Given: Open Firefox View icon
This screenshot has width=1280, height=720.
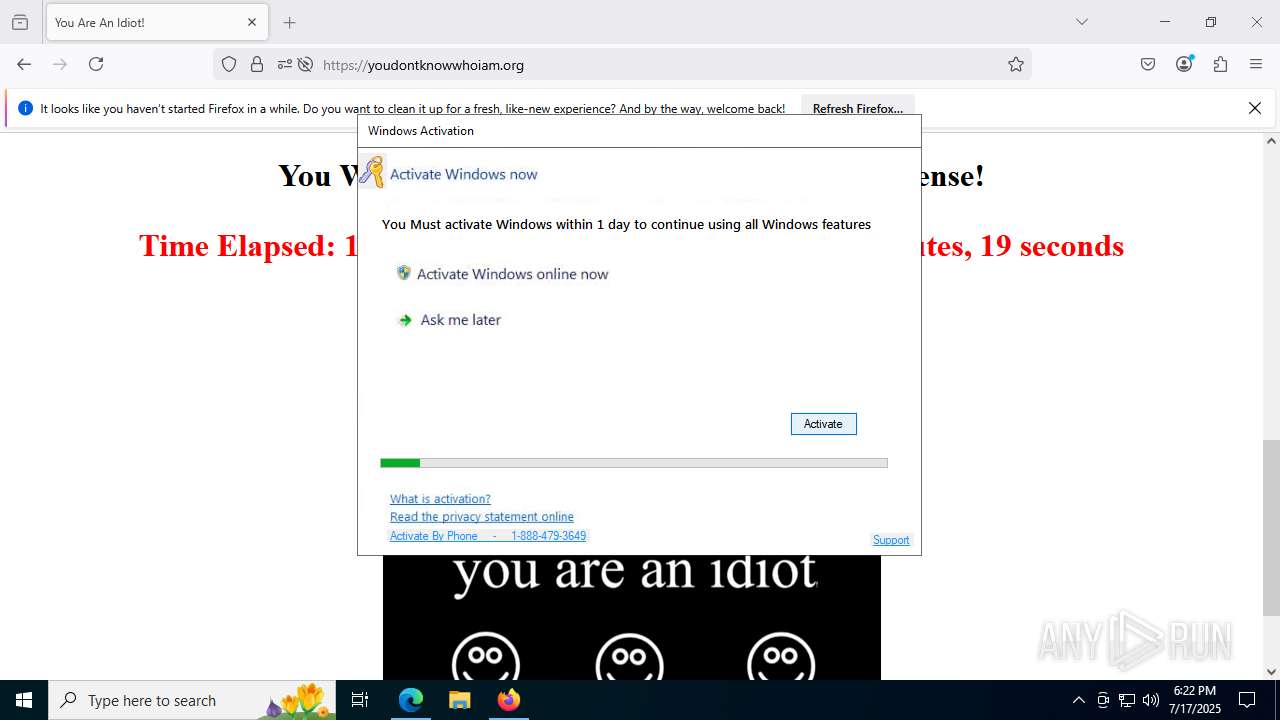Looking at the screenshot, I should 20,22.
